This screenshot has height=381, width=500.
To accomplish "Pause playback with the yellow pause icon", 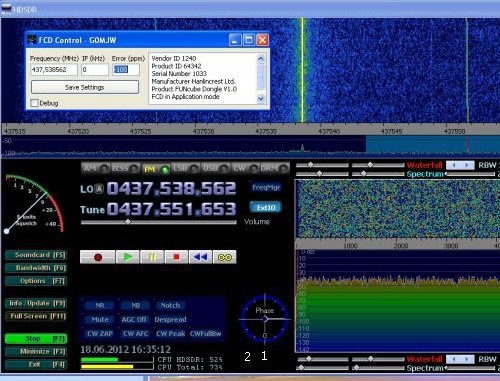I will click(x=152, y=257).
